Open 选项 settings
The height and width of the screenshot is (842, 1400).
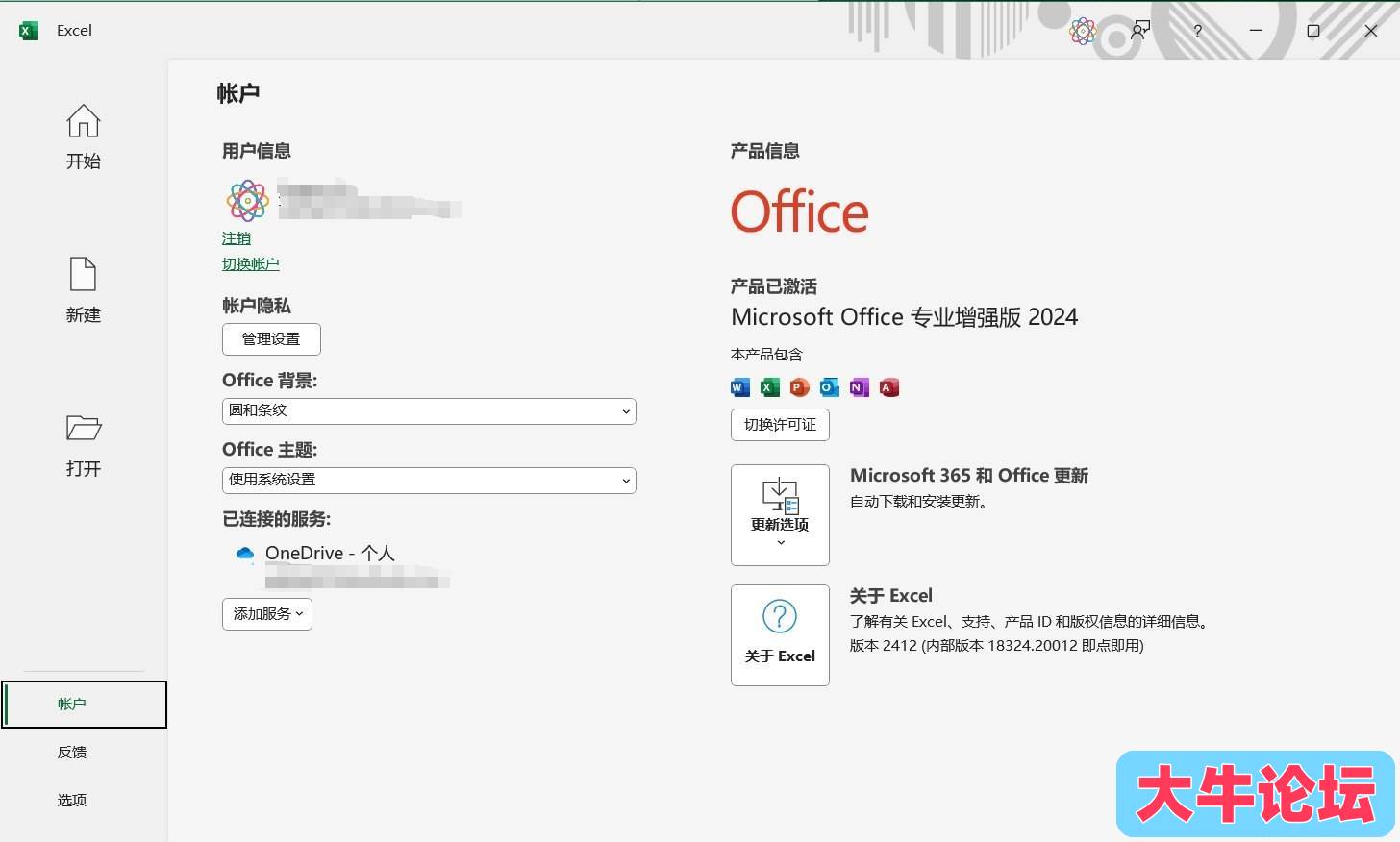(72, 800)
